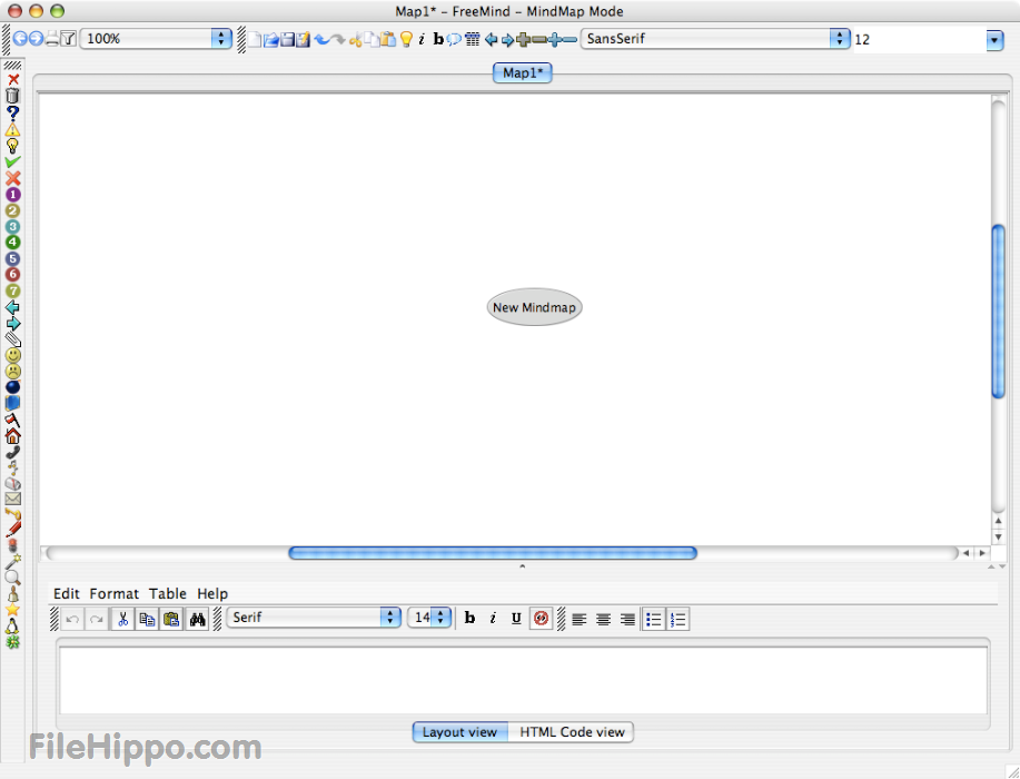Viewport: 1020px width, 779px height.
Task: Click the blue minus icon in top toolbar
Action: tap(570, 39)
